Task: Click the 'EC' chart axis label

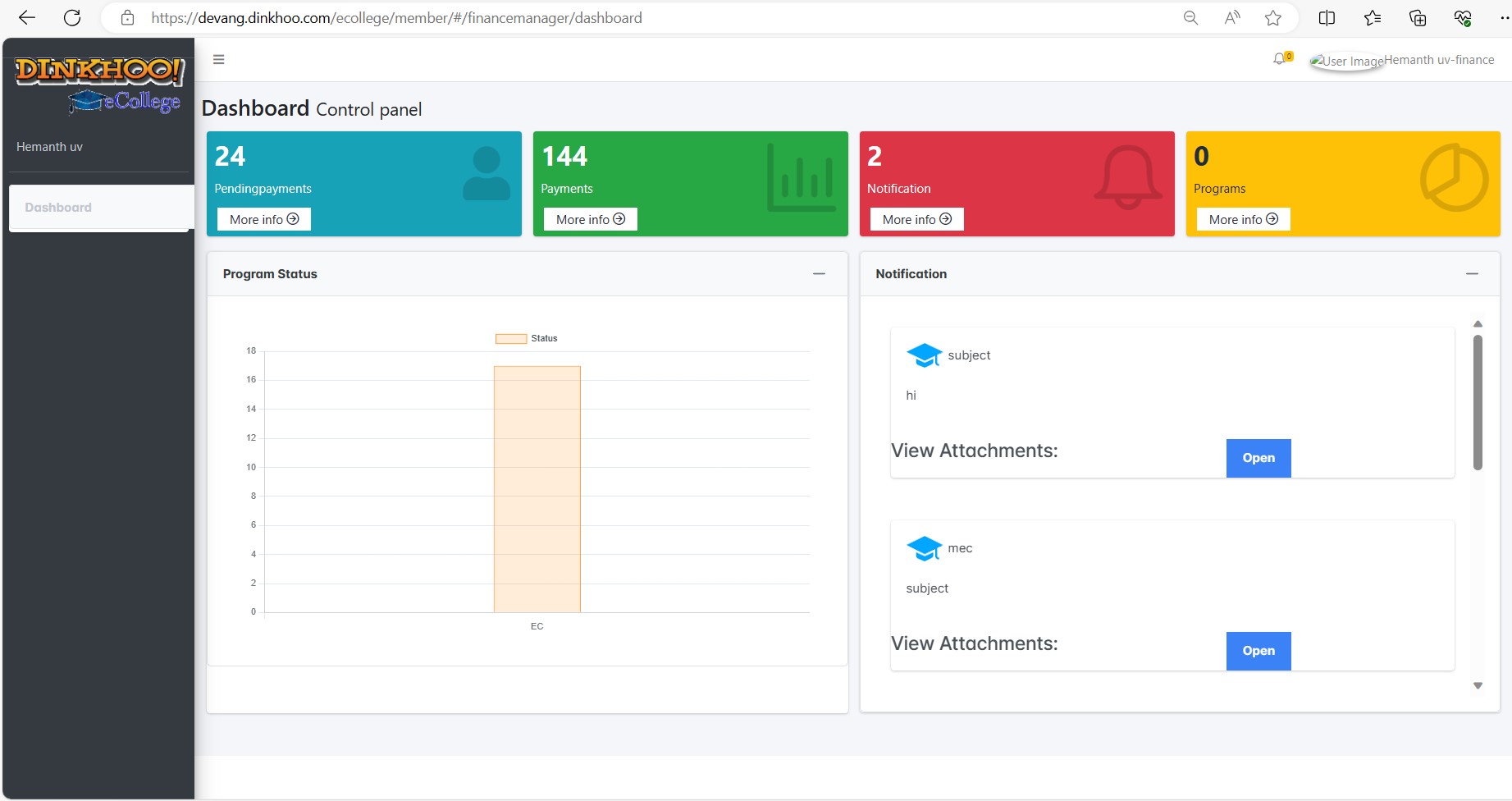Action: [537, 626]
